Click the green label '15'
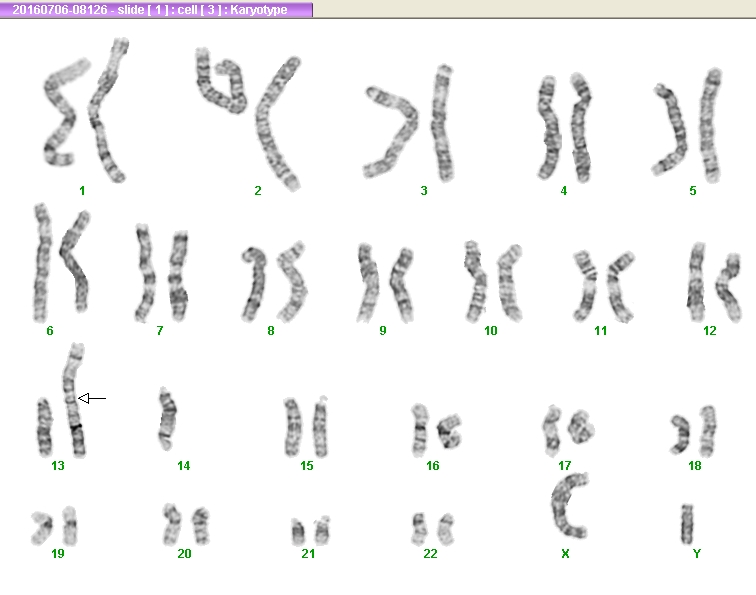The width and height of the screenshot is (756, 595). [x=307, y=466]
